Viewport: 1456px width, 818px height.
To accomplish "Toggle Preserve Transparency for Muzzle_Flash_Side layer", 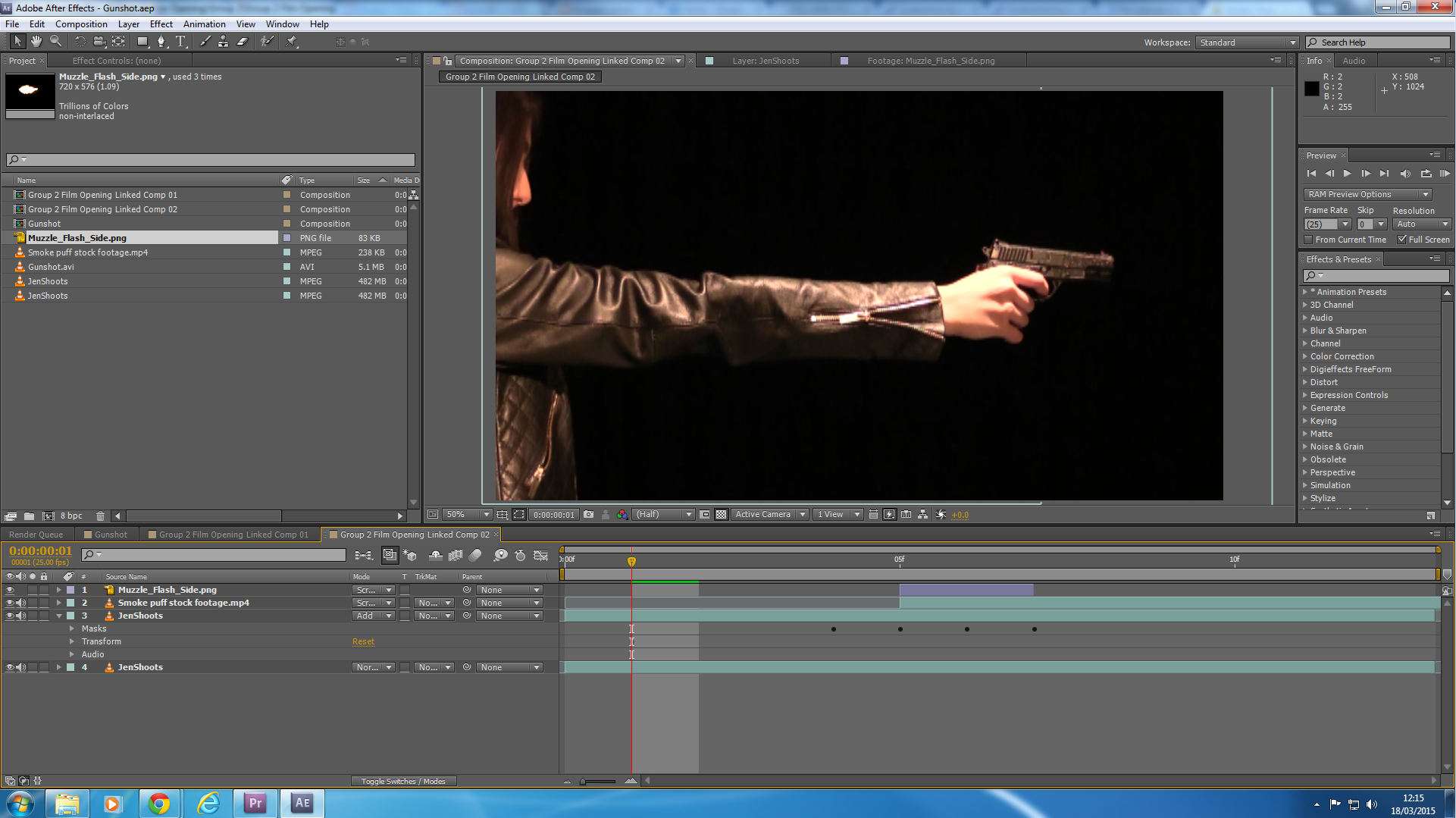I will pos(405,590).
